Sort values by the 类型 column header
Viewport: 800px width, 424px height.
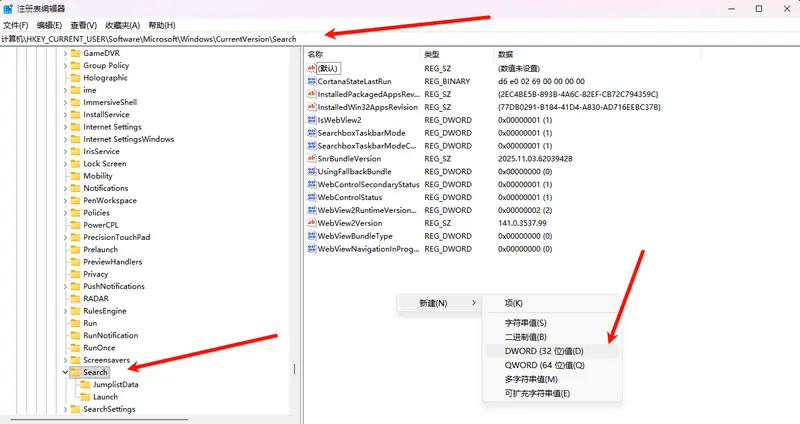[x=458, y=54]
